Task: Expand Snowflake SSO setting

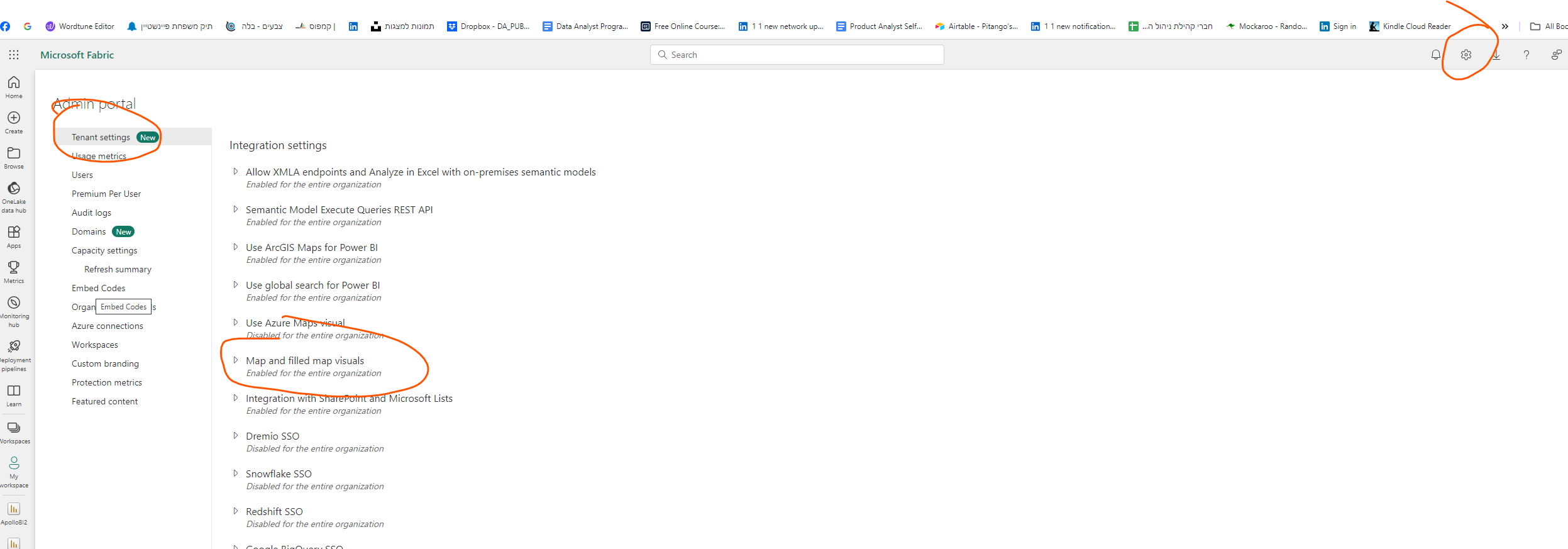Action: (236, 474)
